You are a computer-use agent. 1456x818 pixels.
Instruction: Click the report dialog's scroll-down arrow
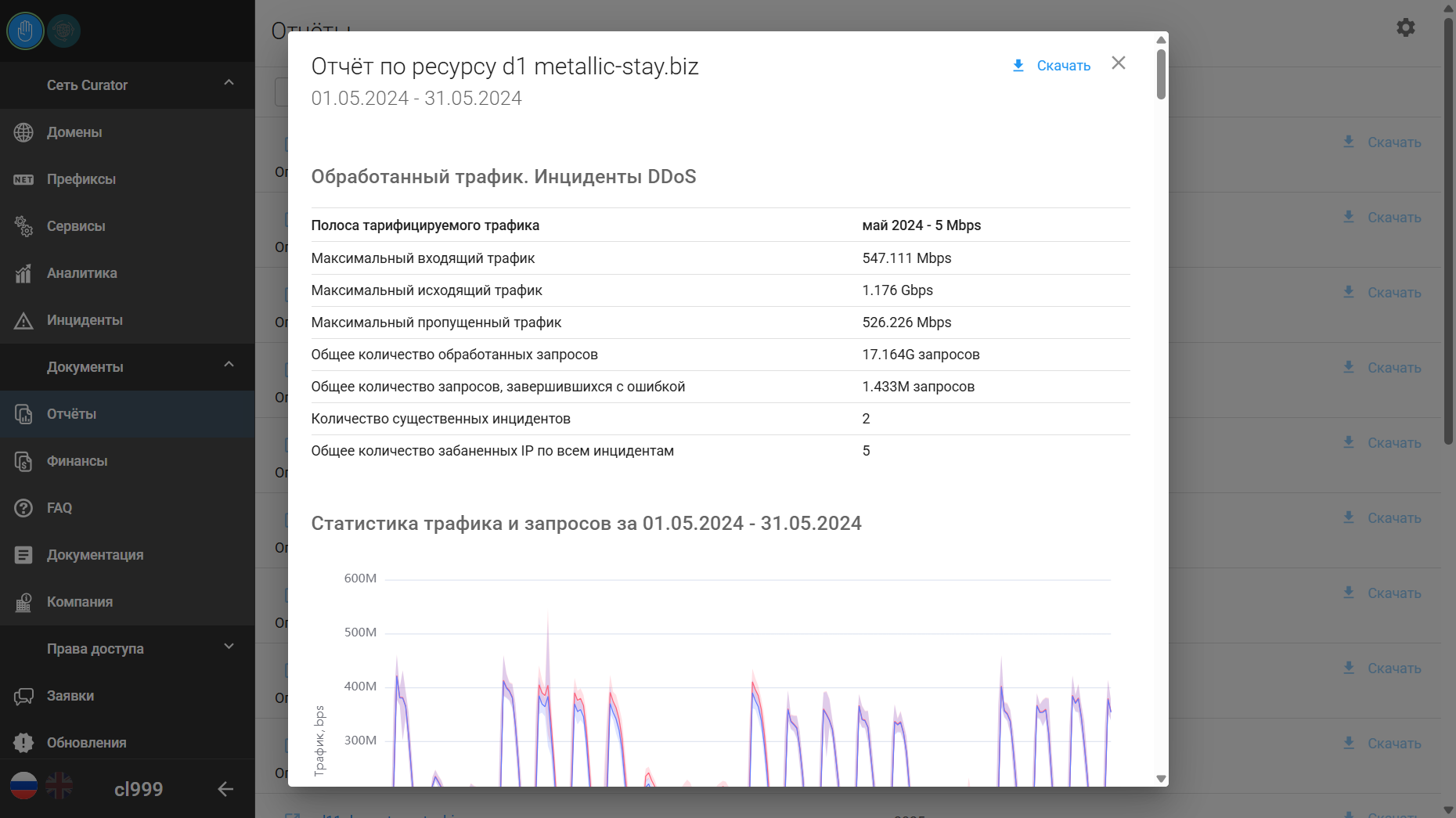point(1161,779)
